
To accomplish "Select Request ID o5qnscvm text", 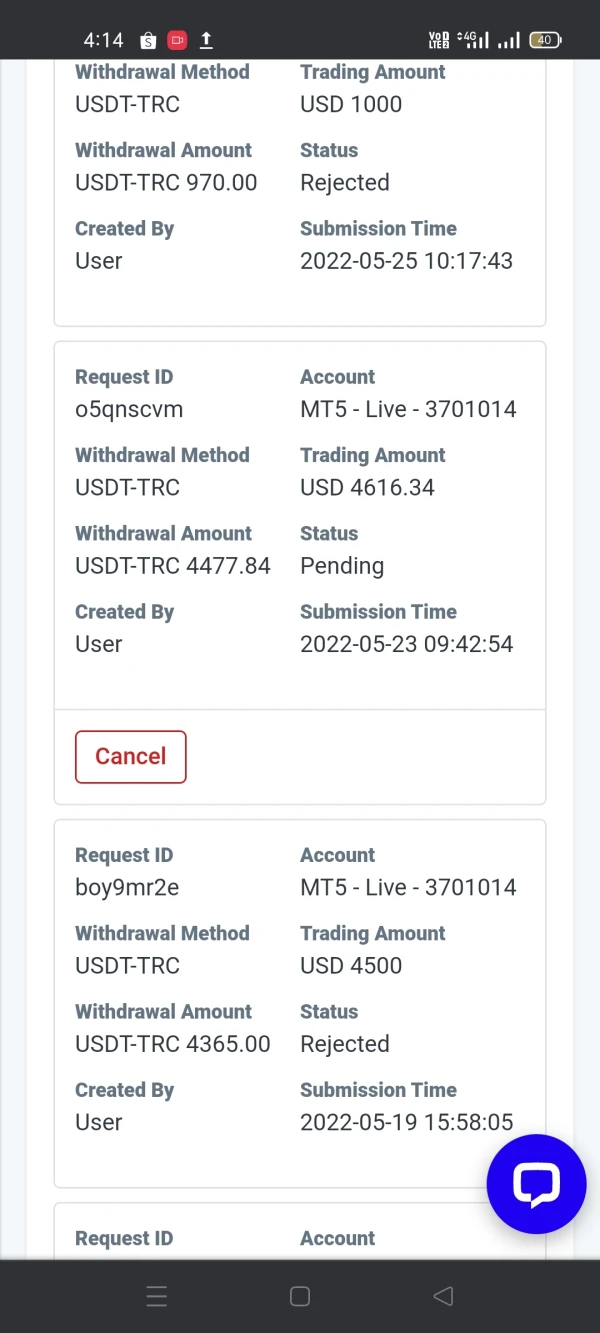I will 128,409.
